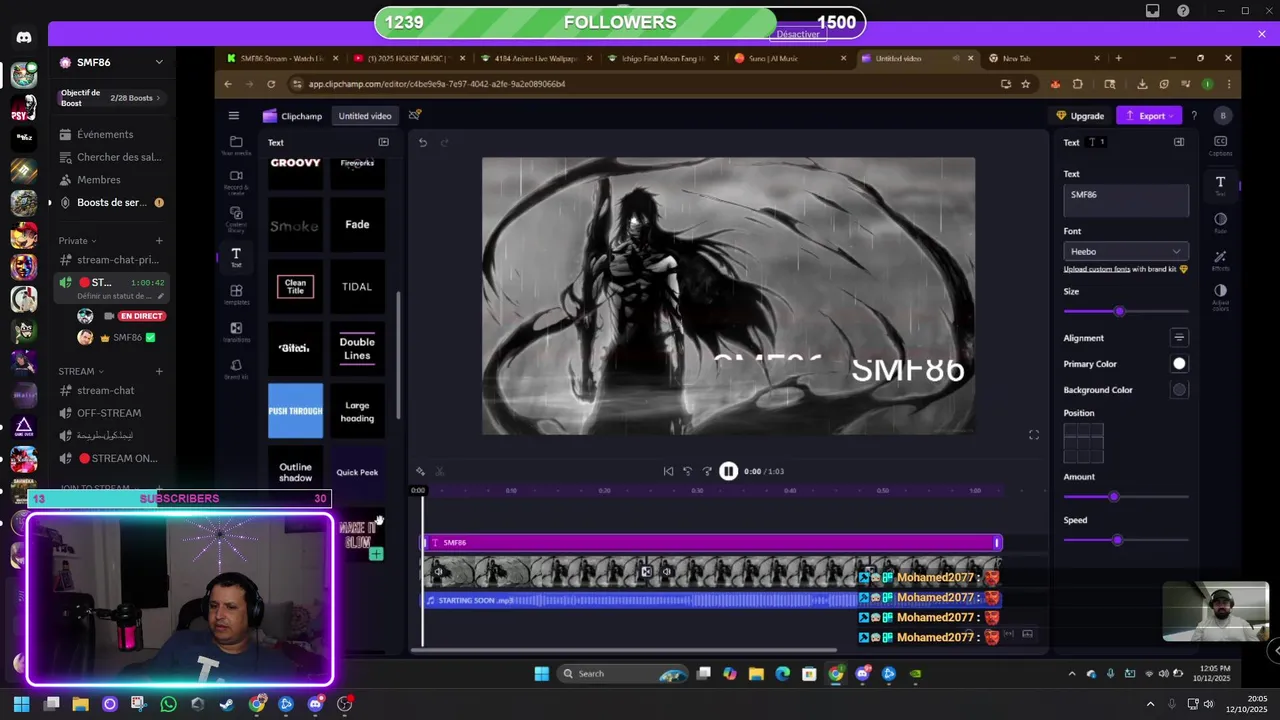Viewport: 1280px width, 720px height.
Task: Open the Content library sidebar tab
Action: pyautogui.click(x=236, y=218)
